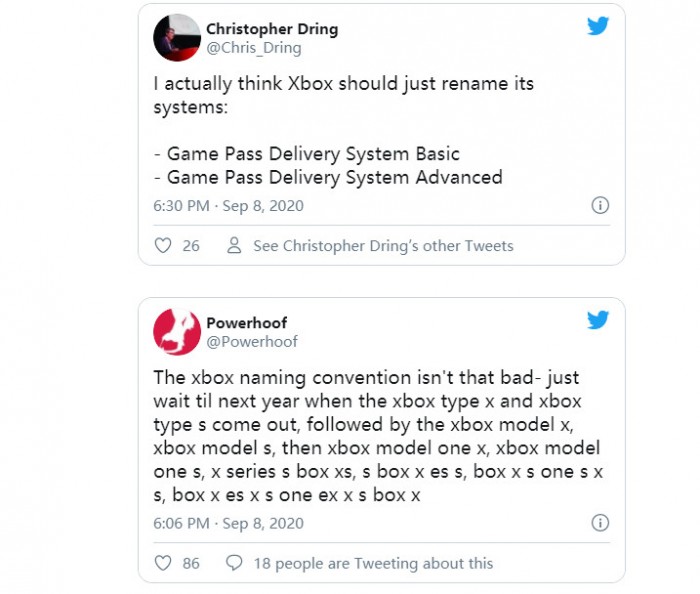The height and width of the screenshot is (594, 700).
Task: Open Powerhoof's red avatar image
Action: coord(177,331)
